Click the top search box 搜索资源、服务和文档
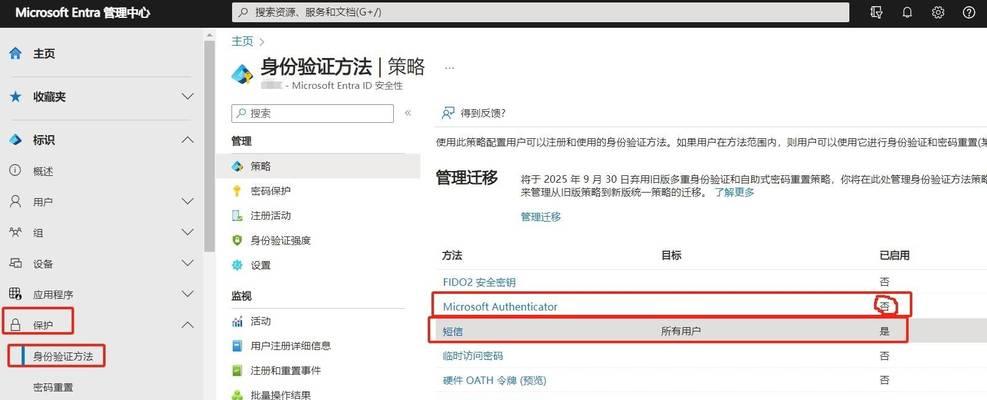This screenshot has width=987, height=400. [x=539, y=12]
